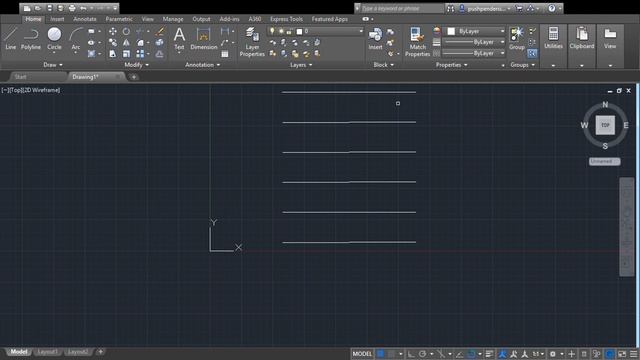Click the Offset tool icon
The image size is (640, 360).
point(160,54)
